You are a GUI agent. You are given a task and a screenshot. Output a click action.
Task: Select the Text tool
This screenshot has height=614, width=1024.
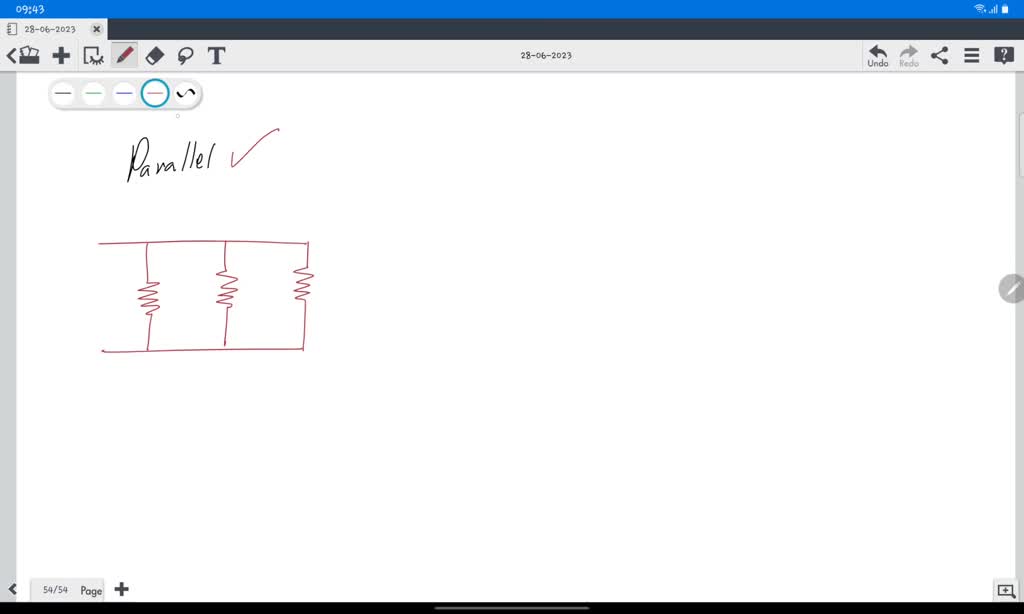(x=216, y=56)
